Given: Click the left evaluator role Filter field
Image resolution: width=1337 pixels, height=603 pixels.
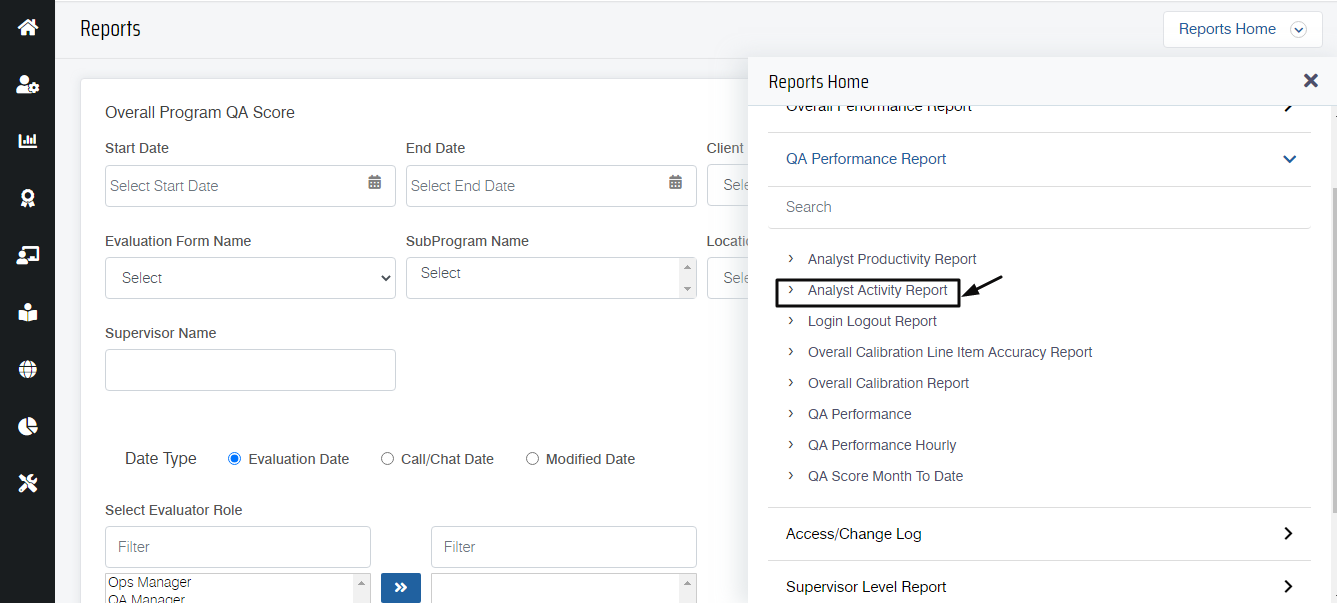Looking at the screenshot, I should tap(238, 547).
